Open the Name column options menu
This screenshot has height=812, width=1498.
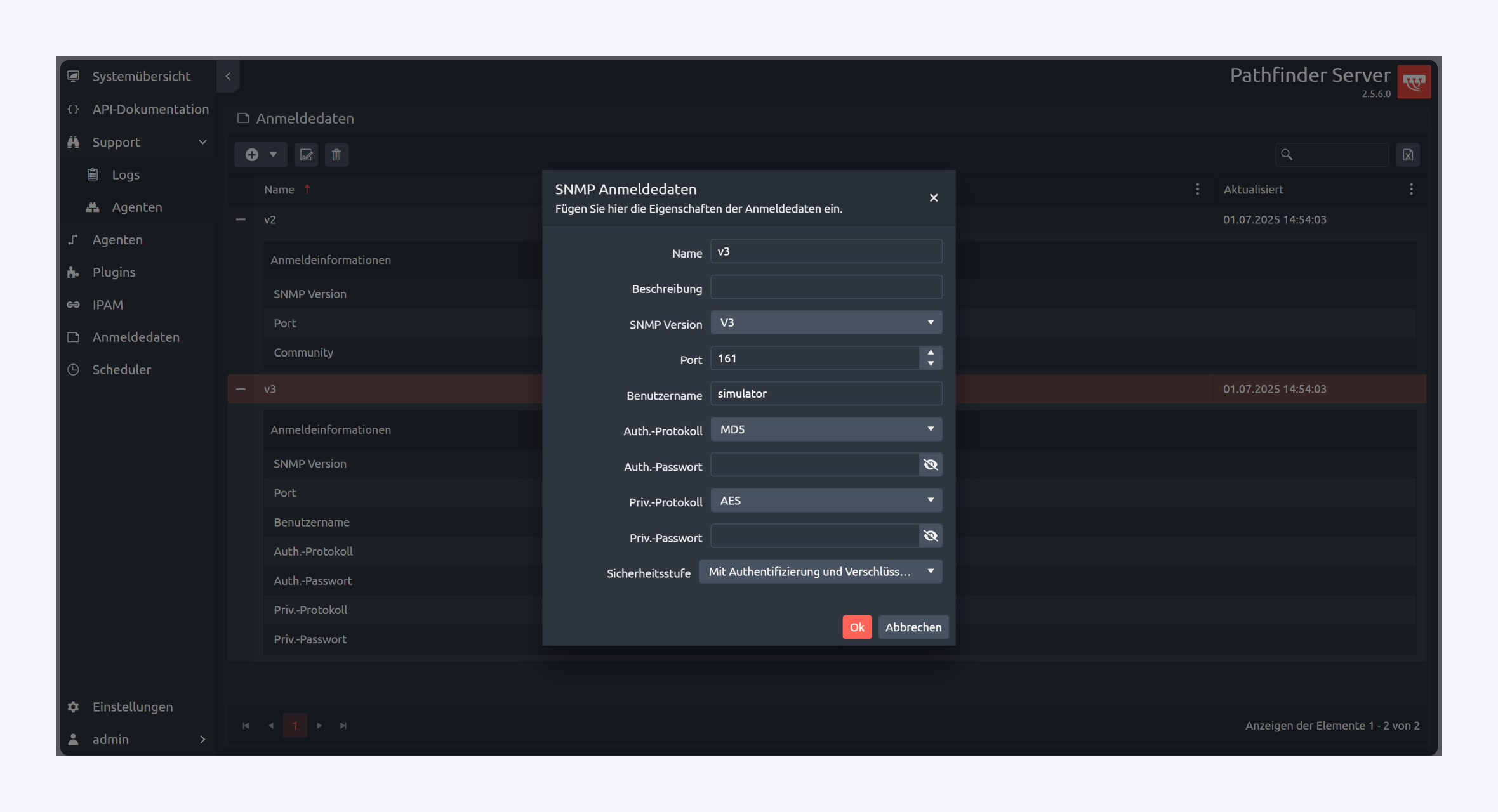(1197, 189)
